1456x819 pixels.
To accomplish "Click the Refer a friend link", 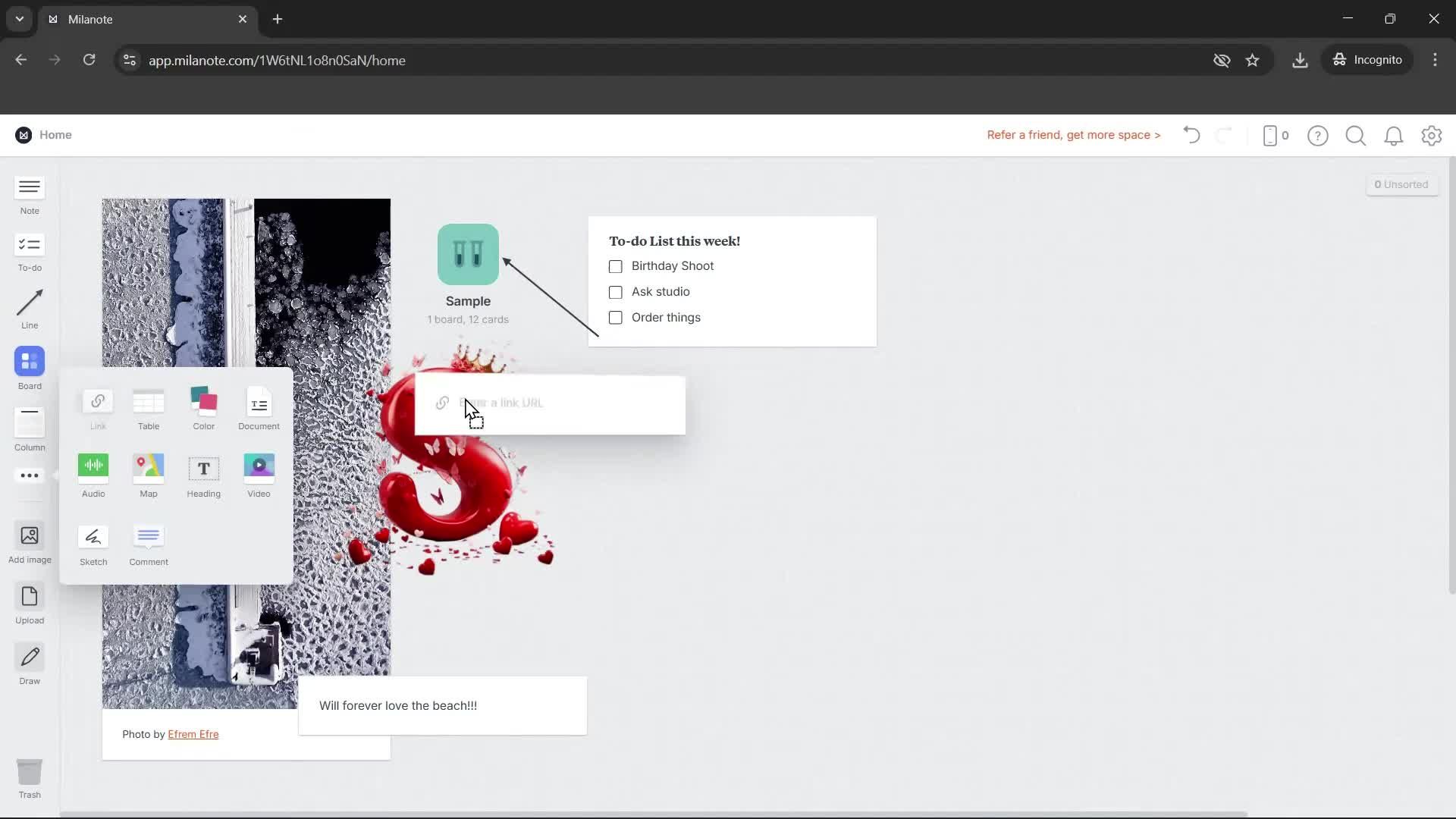I will pos(1073,135).
